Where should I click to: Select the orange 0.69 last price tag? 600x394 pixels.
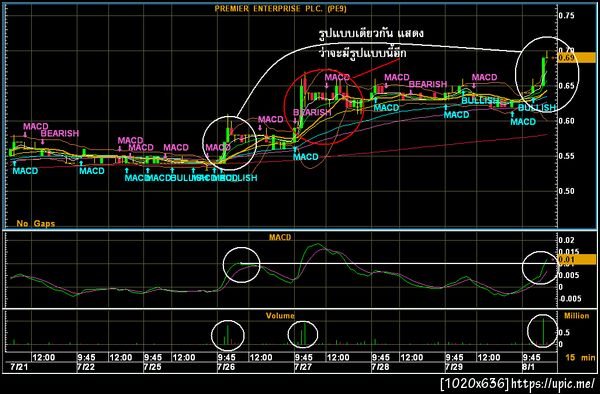577,58
